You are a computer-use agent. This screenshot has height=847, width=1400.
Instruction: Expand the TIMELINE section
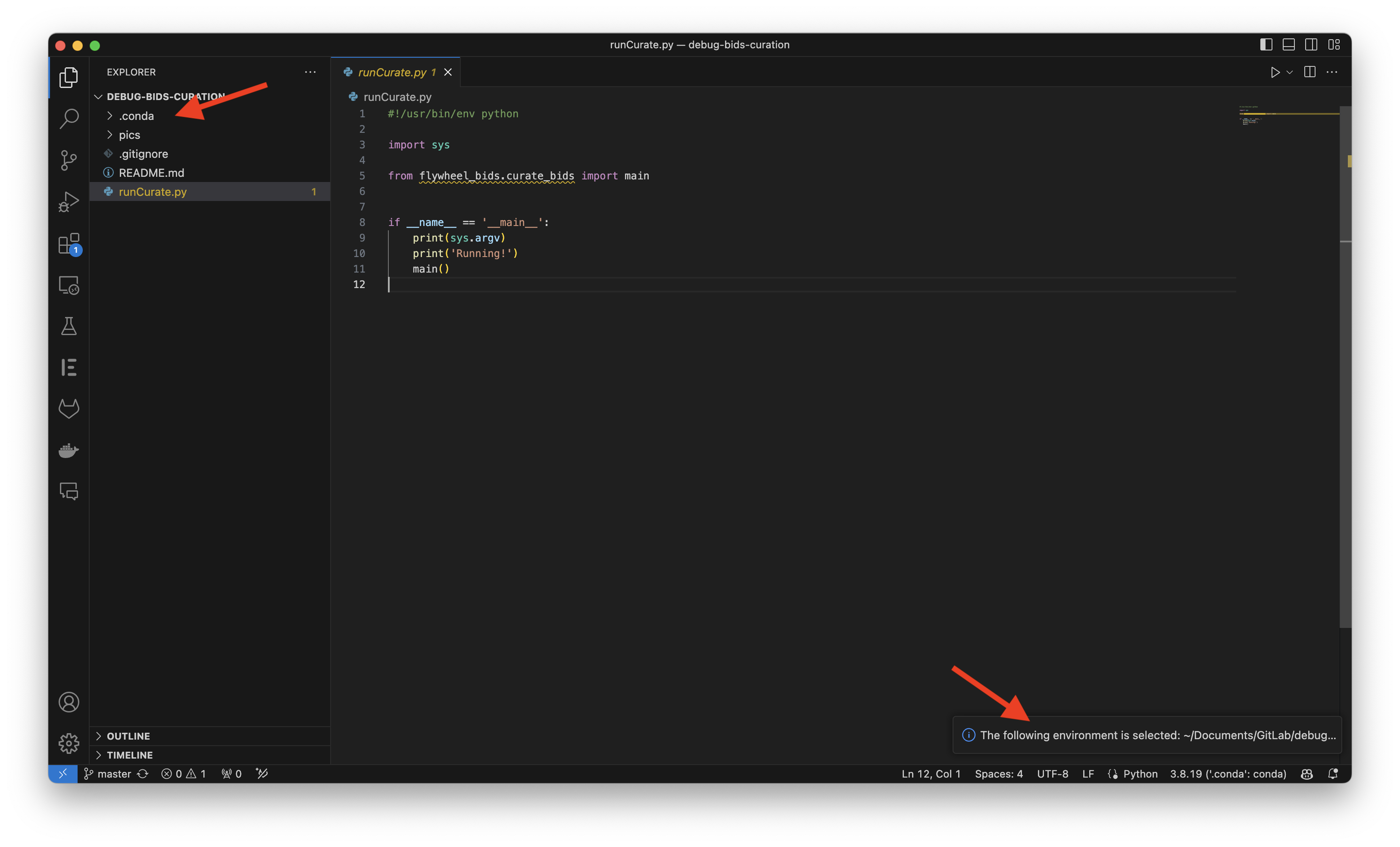pyautogui.click(x=209, y=755)
